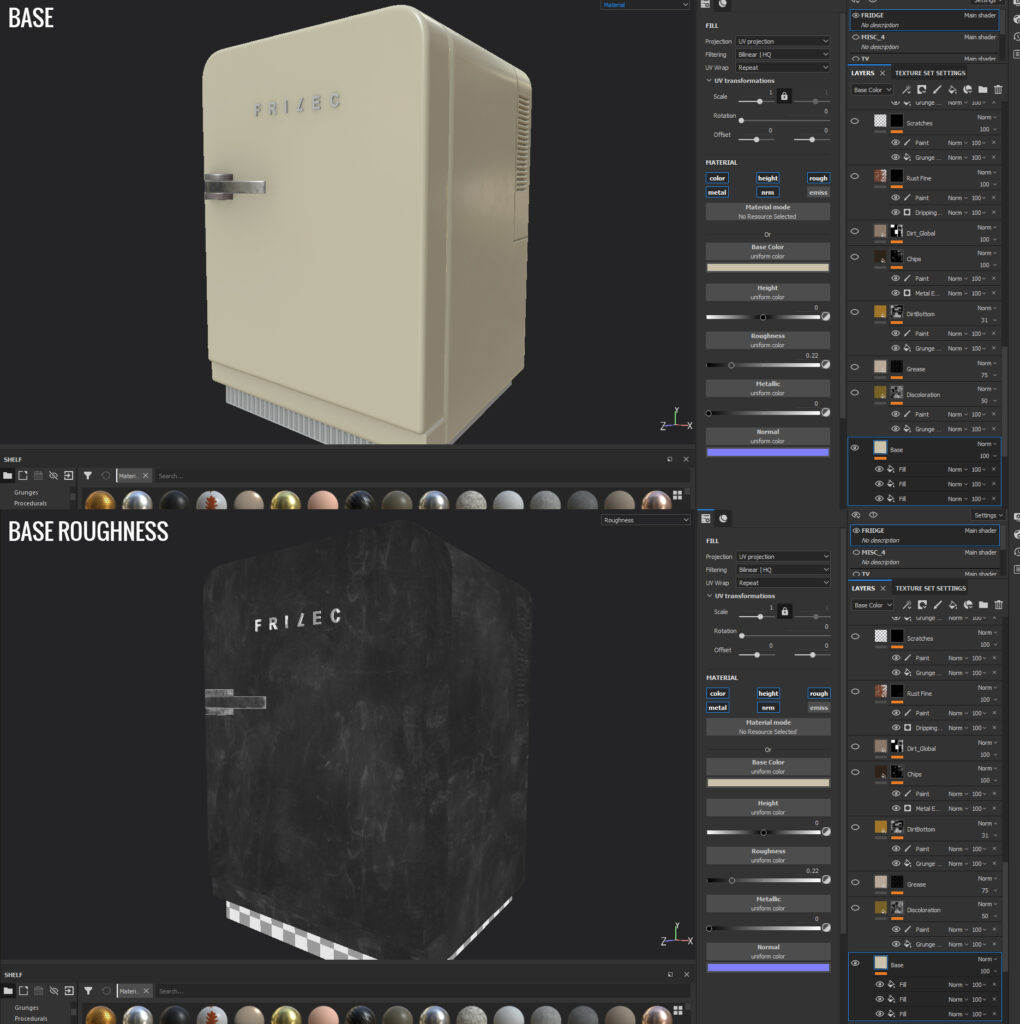Hide the Rust Fine layer in BASE ROUGHNESS screenshot

click(855, 692)
